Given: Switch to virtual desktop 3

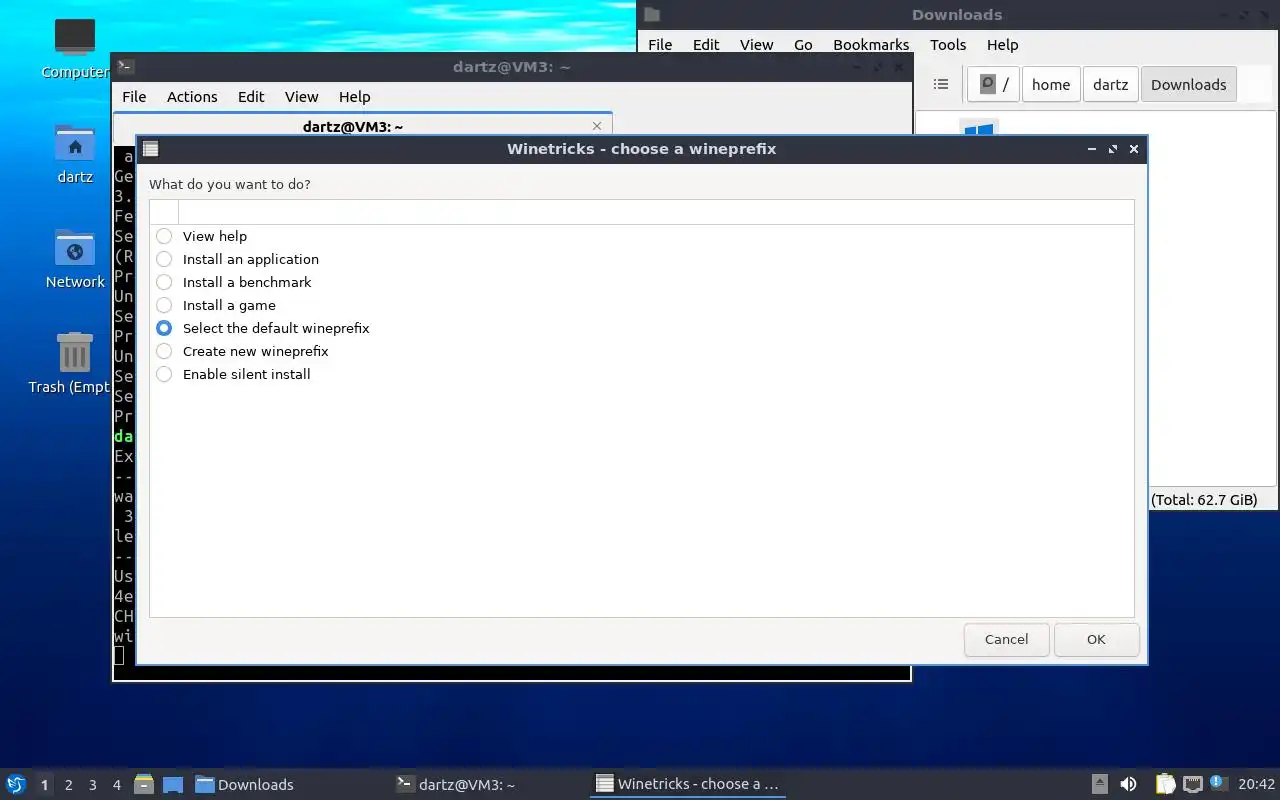Looking at the screenshot, I should pyautogui.click(x=93, y=785).
